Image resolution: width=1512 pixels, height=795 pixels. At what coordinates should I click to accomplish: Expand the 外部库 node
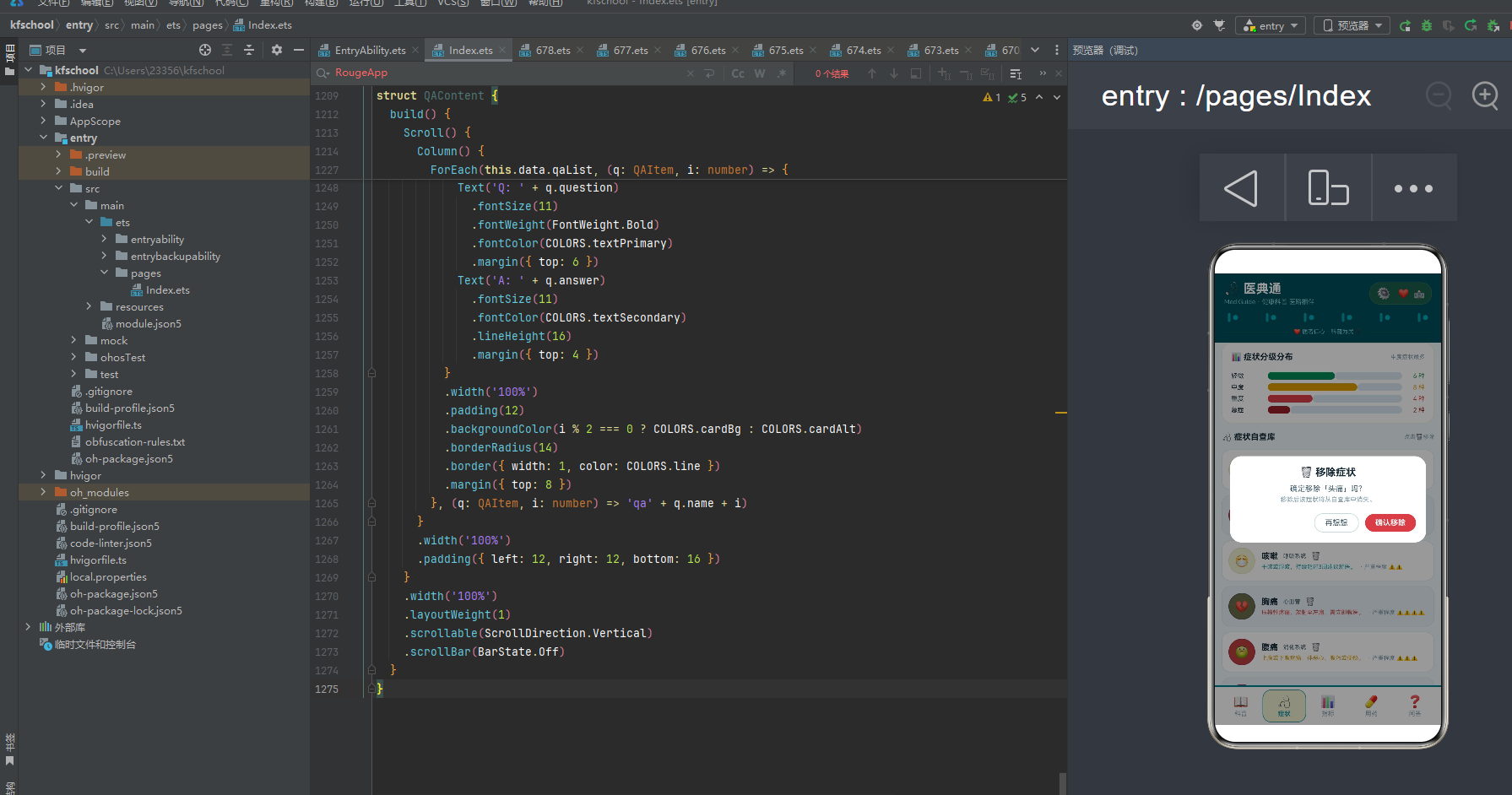coord(28,627)
